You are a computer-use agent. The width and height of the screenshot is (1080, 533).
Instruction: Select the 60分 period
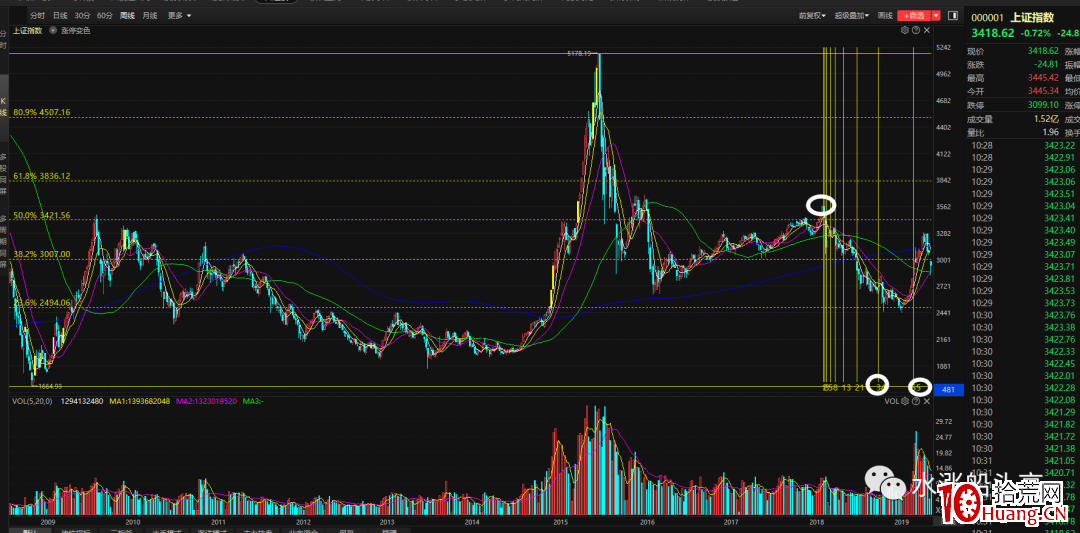pyautogui.click(x=105, y=15)
